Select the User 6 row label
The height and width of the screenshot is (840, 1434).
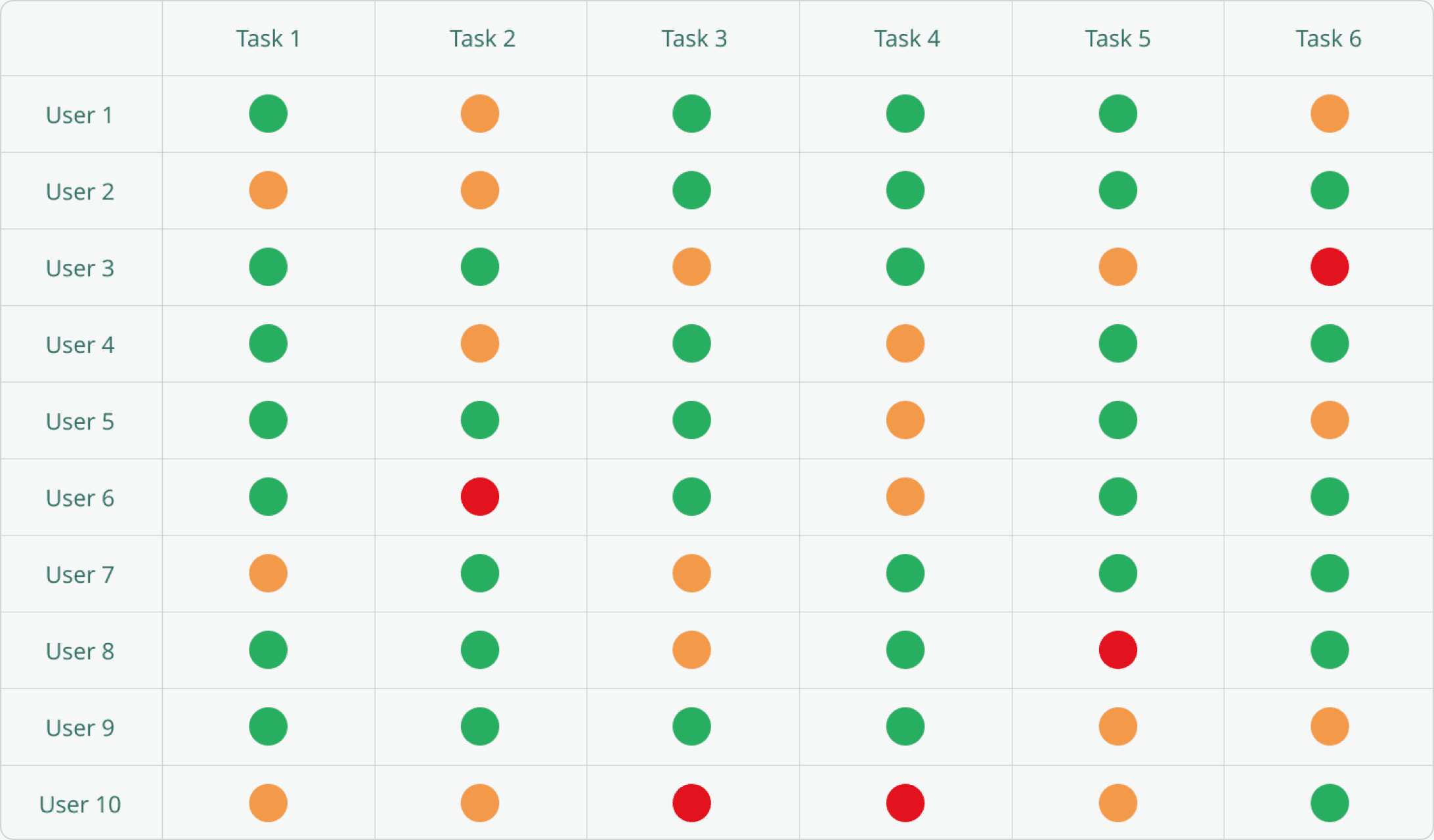80,498
